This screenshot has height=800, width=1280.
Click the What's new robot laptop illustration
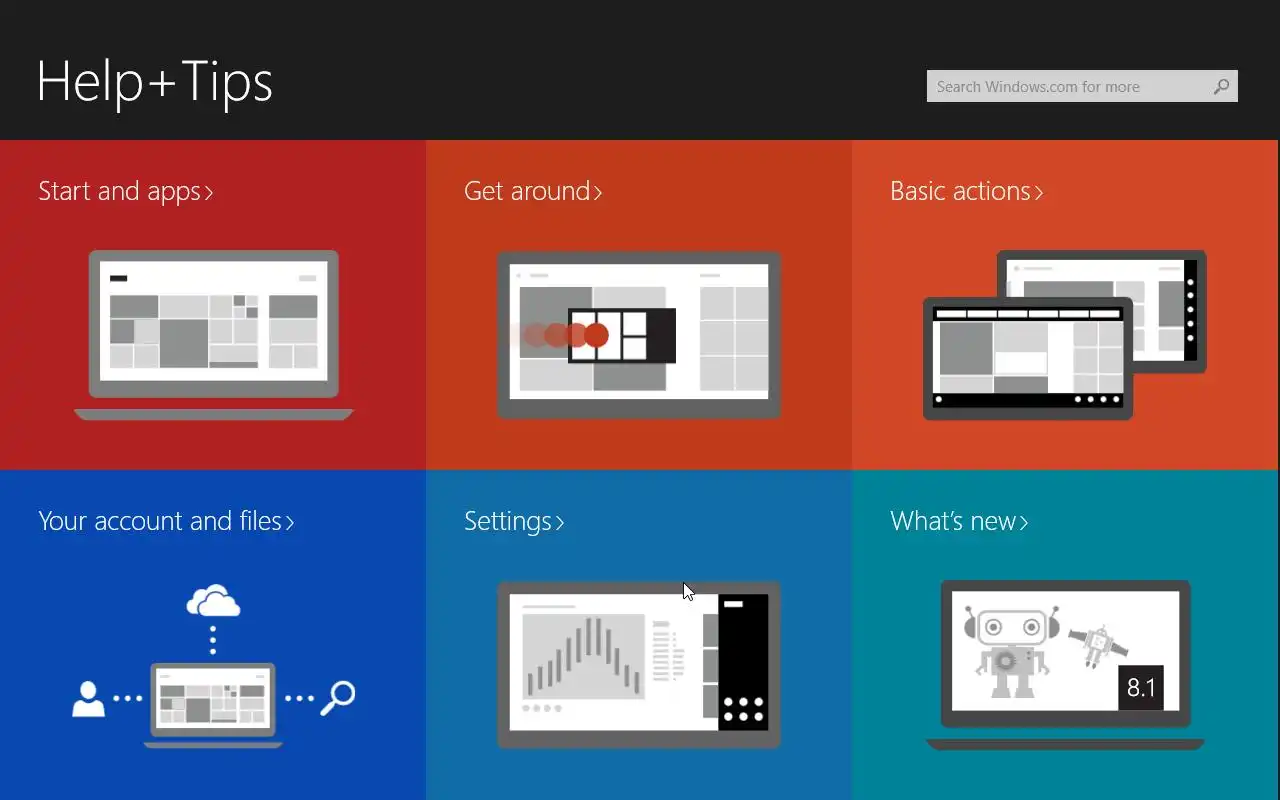(1065, 665)
